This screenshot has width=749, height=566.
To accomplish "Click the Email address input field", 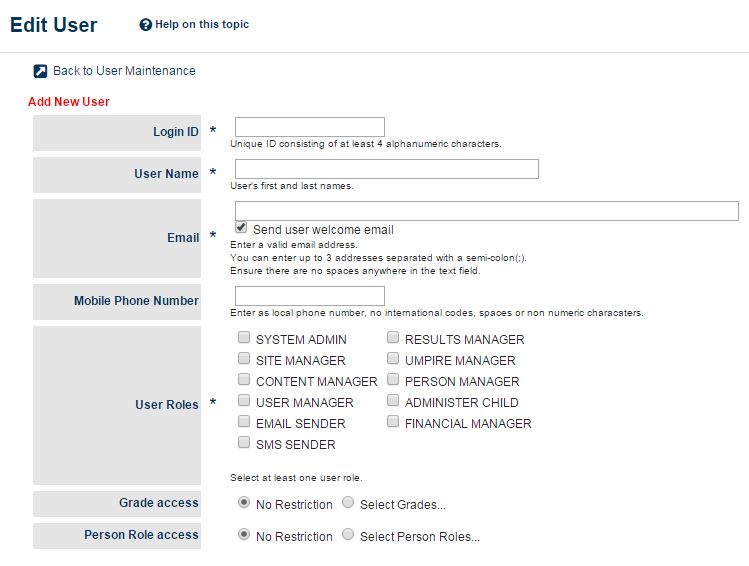I will coord(486,211).
